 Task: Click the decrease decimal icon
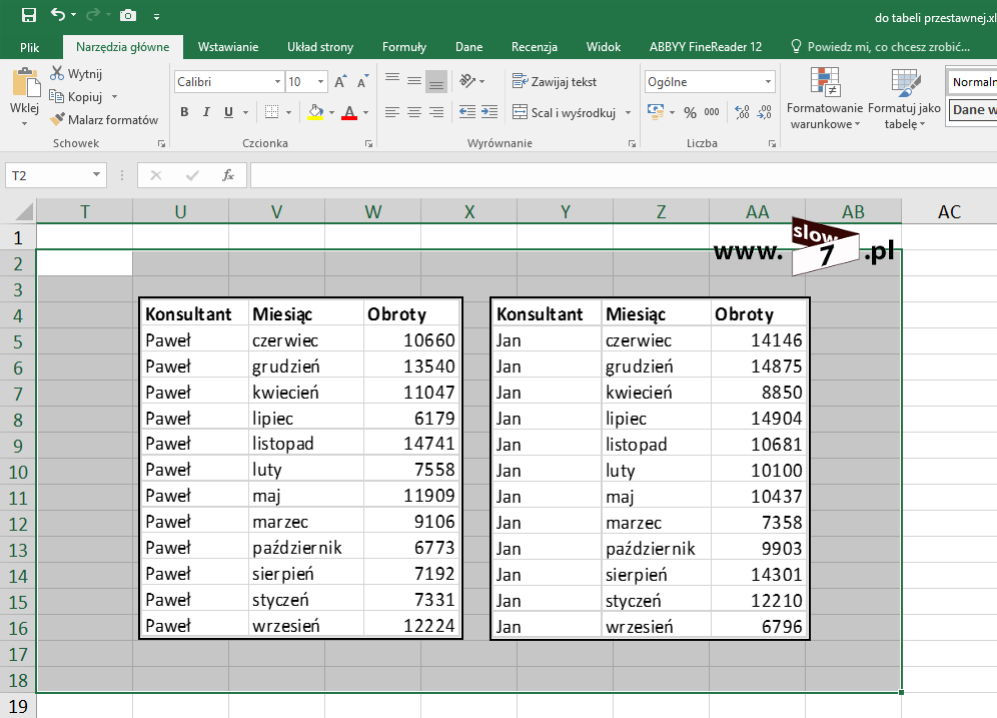point(764,113)
